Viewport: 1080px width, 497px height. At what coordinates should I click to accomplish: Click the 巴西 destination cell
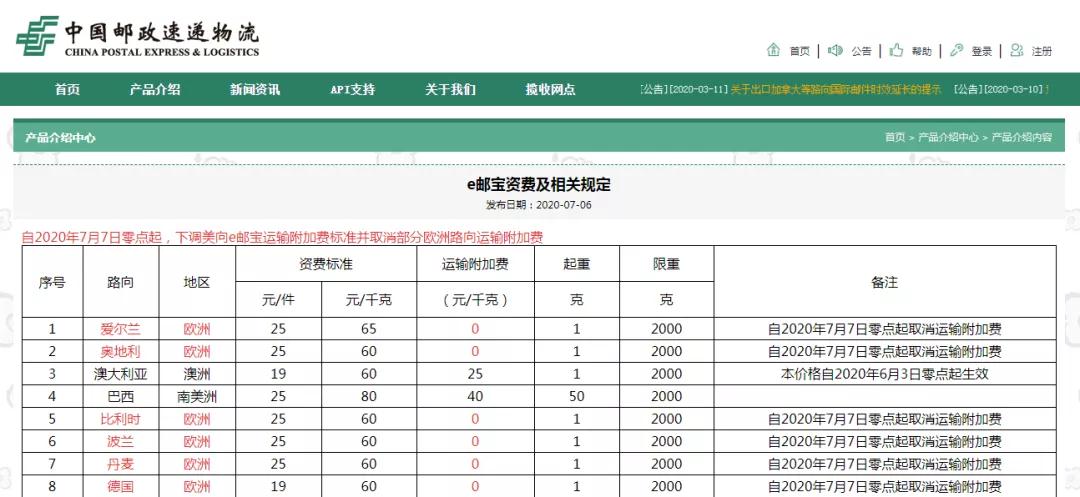click(121, 396)
